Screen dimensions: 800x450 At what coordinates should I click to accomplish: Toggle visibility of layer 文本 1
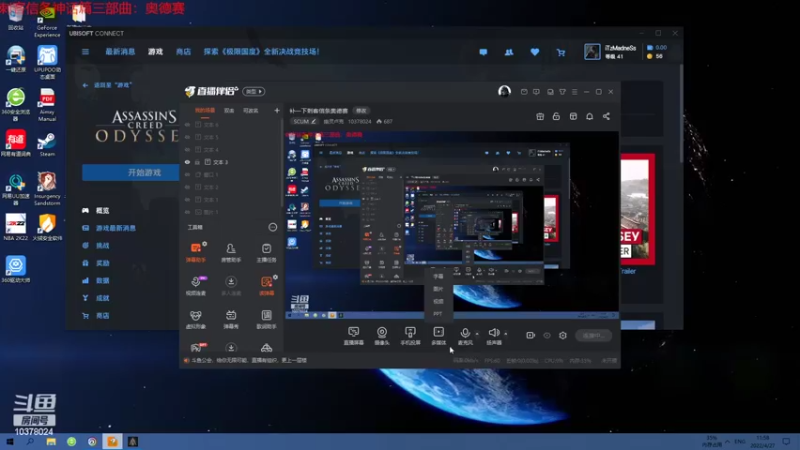[x=187, y=199]
